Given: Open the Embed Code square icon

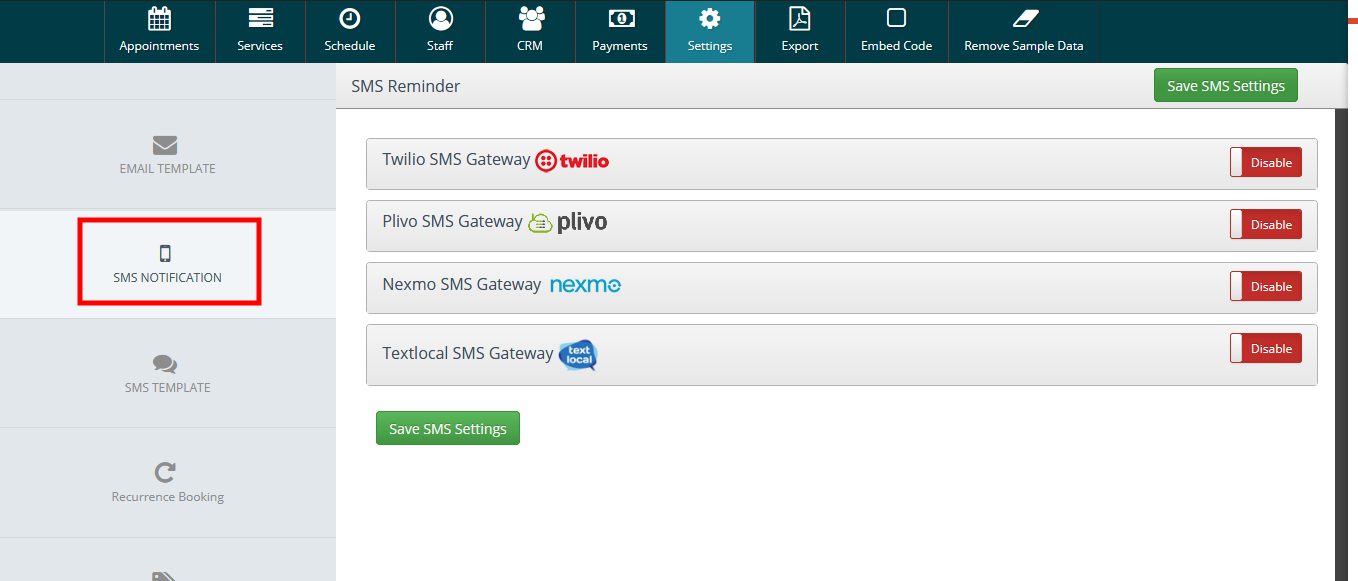Looking at the screenshot, I should [x=896, y=18].
